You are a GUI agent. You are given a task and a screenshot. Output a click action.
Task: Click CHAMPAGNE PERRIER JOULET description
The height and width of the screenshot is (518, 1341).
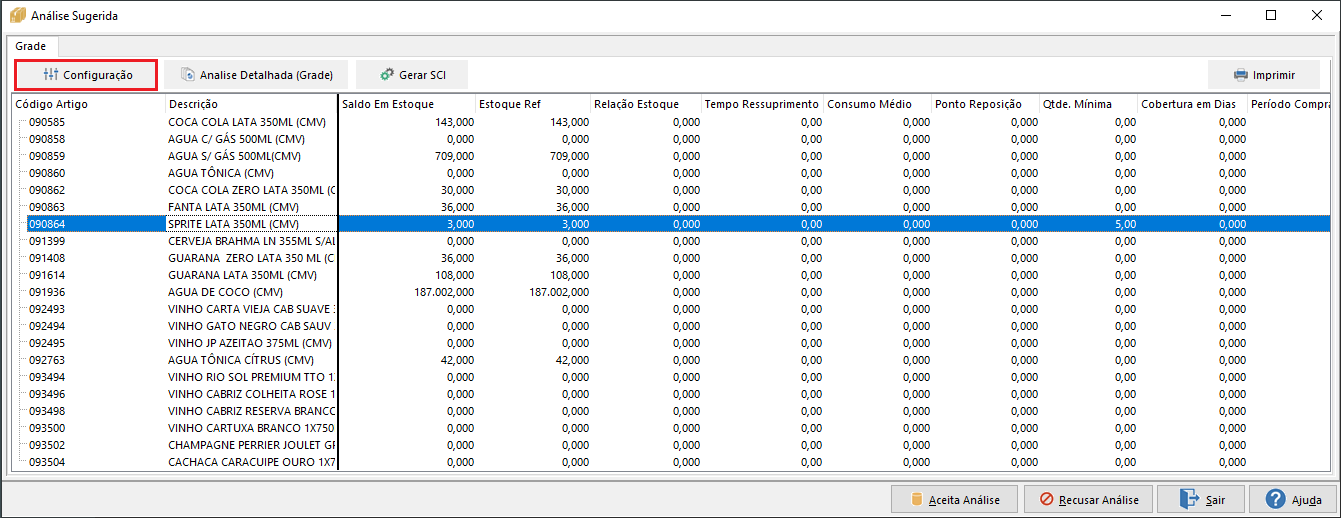[252, 445]
